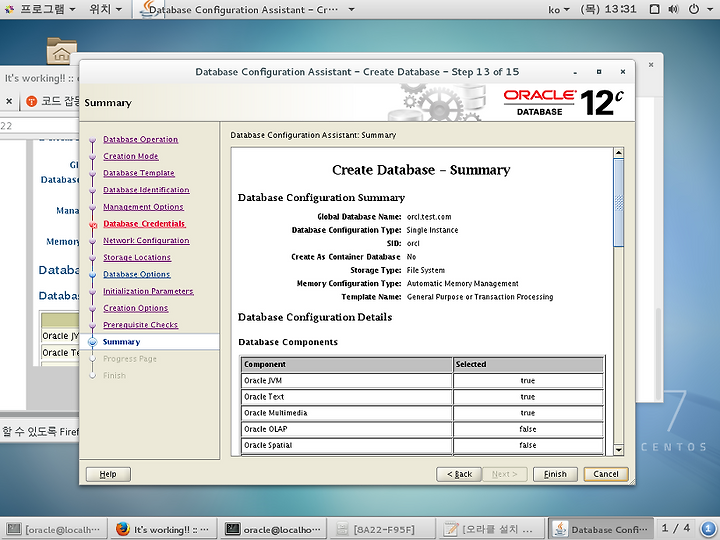
Task: Expand the Database Configuration Assistant window menu arrow
Action: pyautogui.click(x=351, y=9)
